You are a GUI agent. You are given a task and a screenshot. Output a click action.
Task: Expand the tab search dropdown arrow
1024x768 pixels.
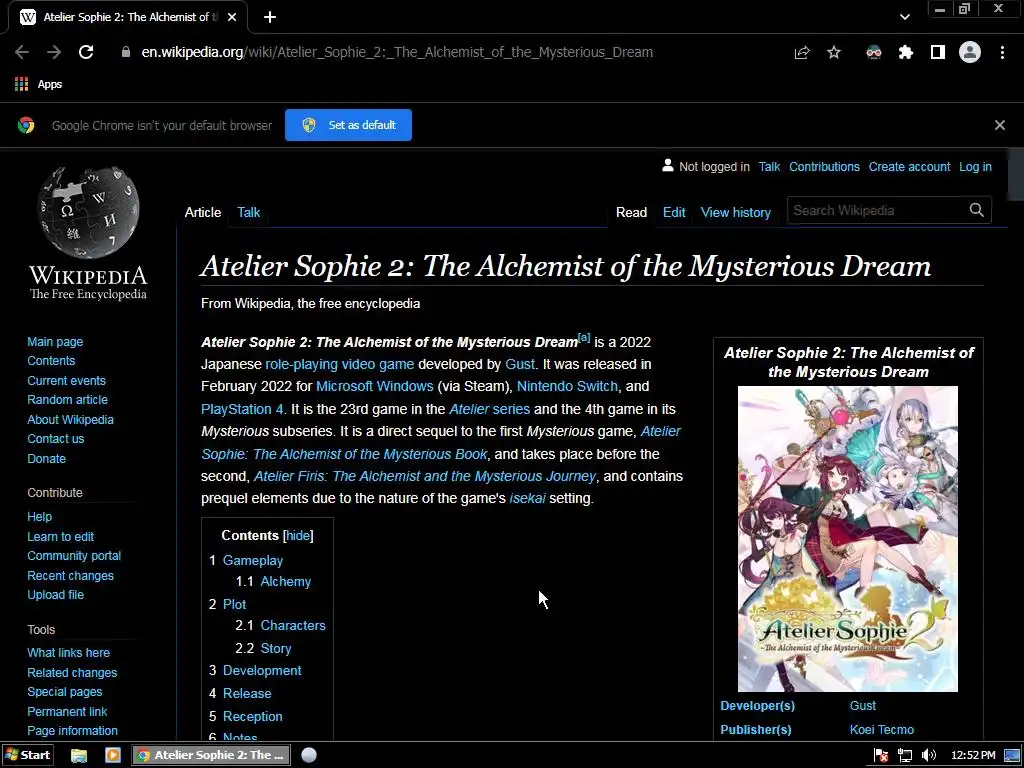tap(904, 17)
